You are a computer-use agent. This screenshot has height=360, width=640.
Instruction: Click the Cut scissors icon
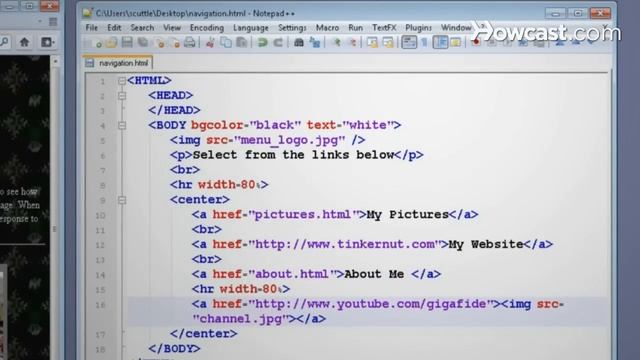[211, 42]
